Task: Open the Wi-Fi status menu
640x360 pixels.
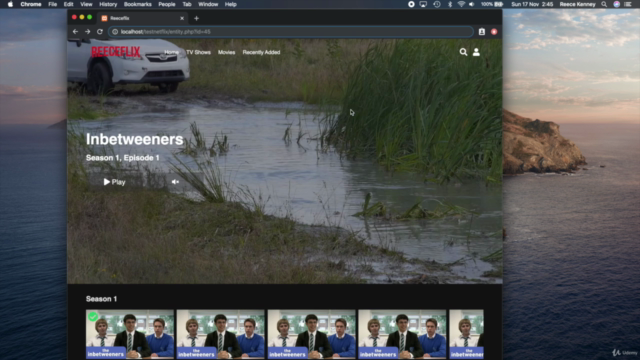Action: pos(461,4)
